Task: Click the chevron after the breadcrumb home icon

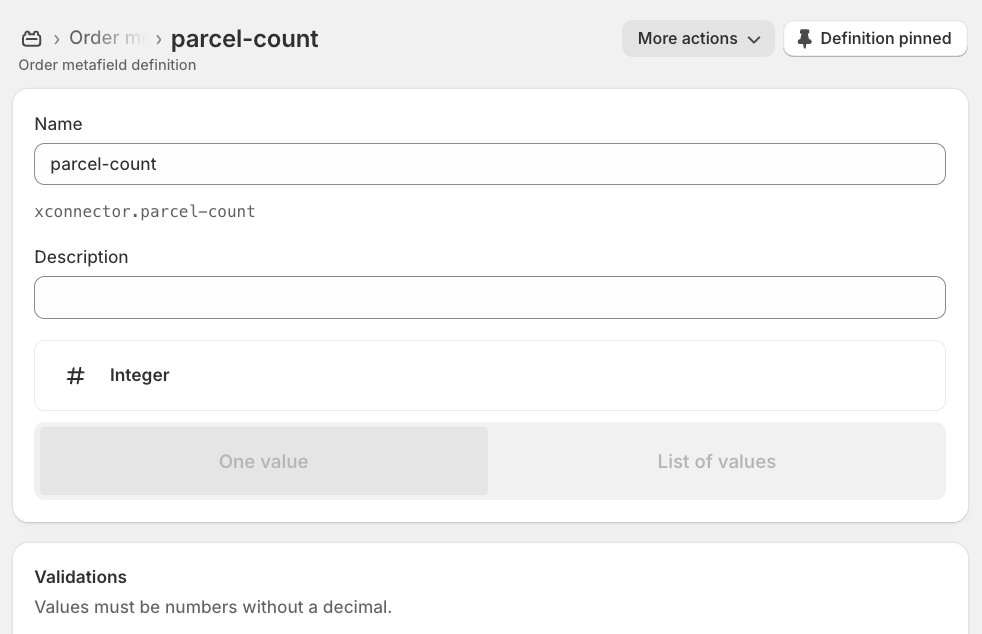Action: [x=56, y=39]
